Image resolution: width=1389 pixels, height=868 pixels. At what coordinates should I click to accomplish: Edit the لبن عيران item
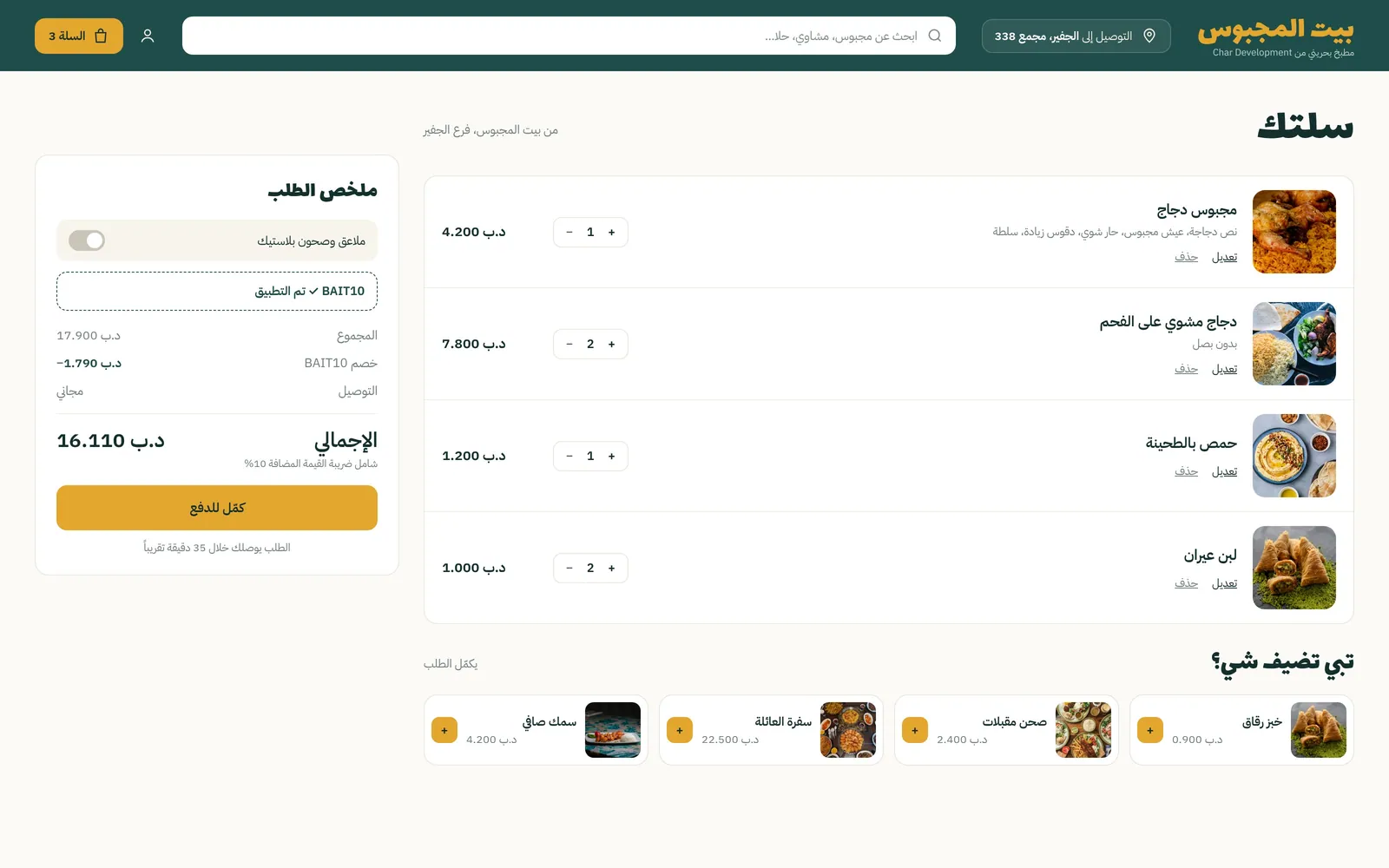click(1224, 583)
